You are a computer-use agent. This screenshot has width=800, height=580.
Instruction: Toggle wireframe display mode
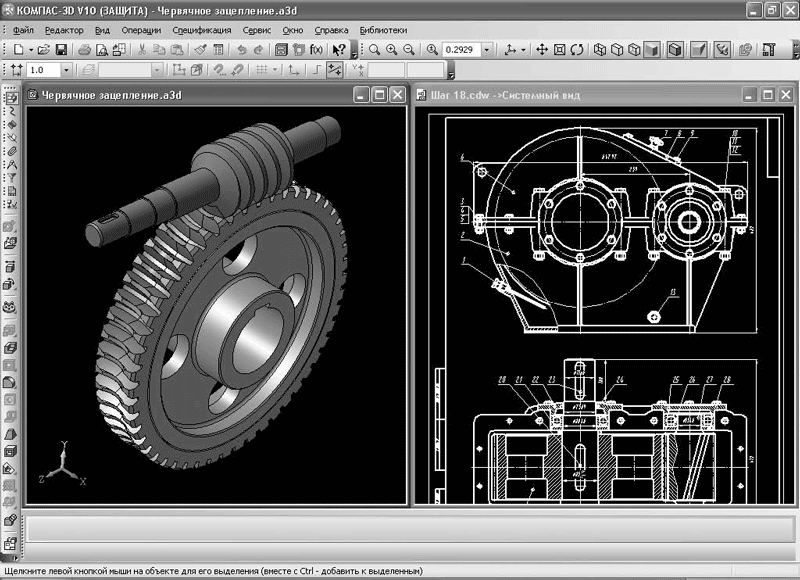pos(599,49)
